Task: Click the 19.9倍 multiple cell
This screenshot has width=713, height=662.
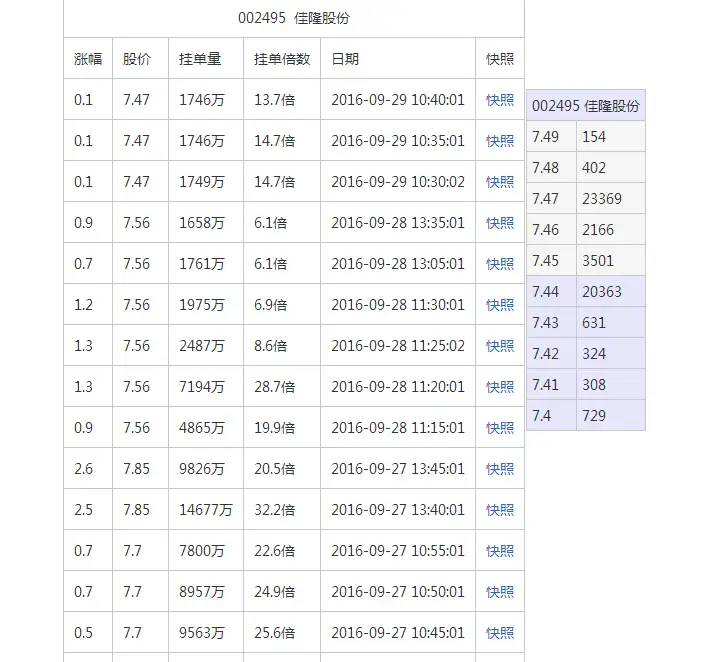Action: 282,427
